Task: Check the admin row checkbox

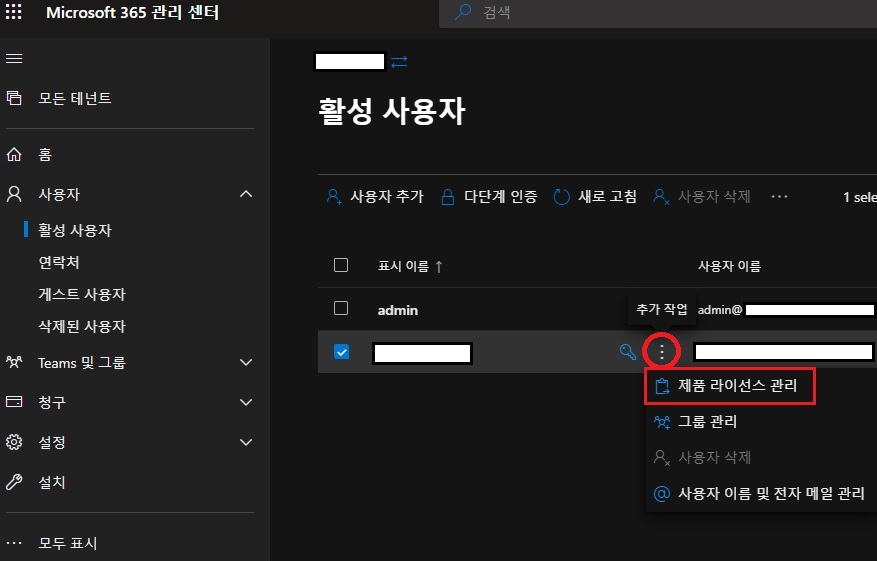Action: coord(341,308)
